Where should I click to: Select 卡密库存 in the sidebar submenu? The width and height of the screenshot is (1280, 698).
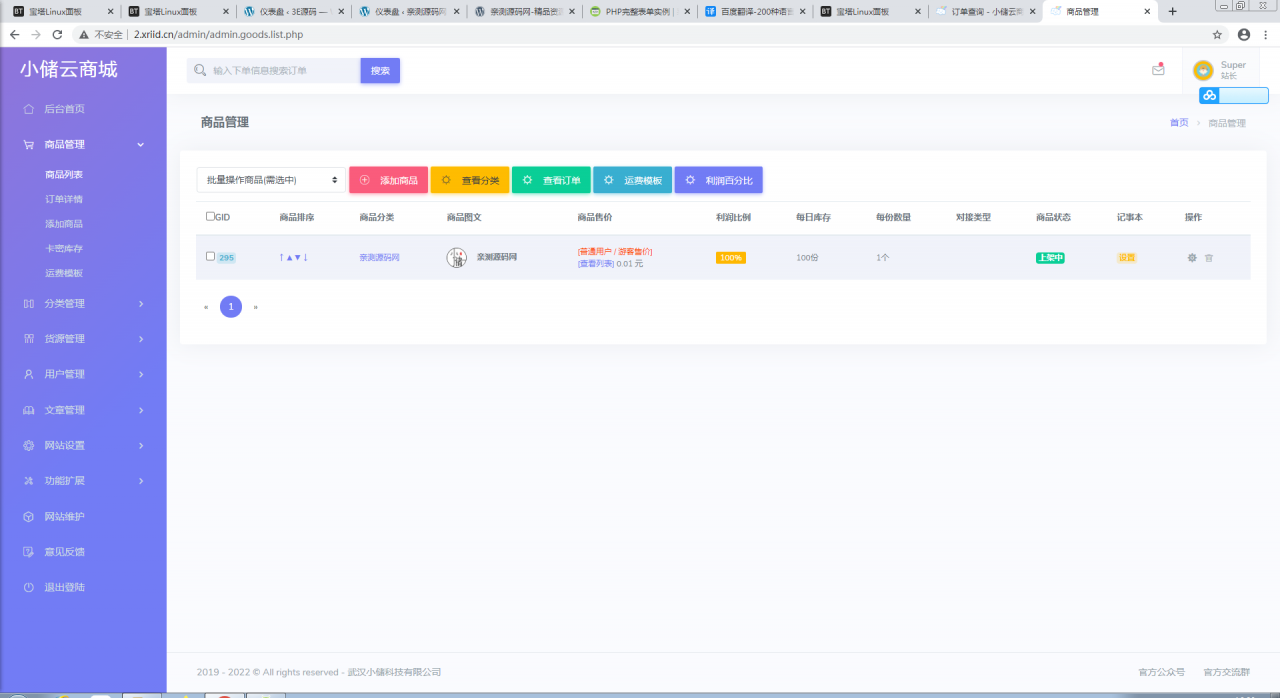click(64, 248)
